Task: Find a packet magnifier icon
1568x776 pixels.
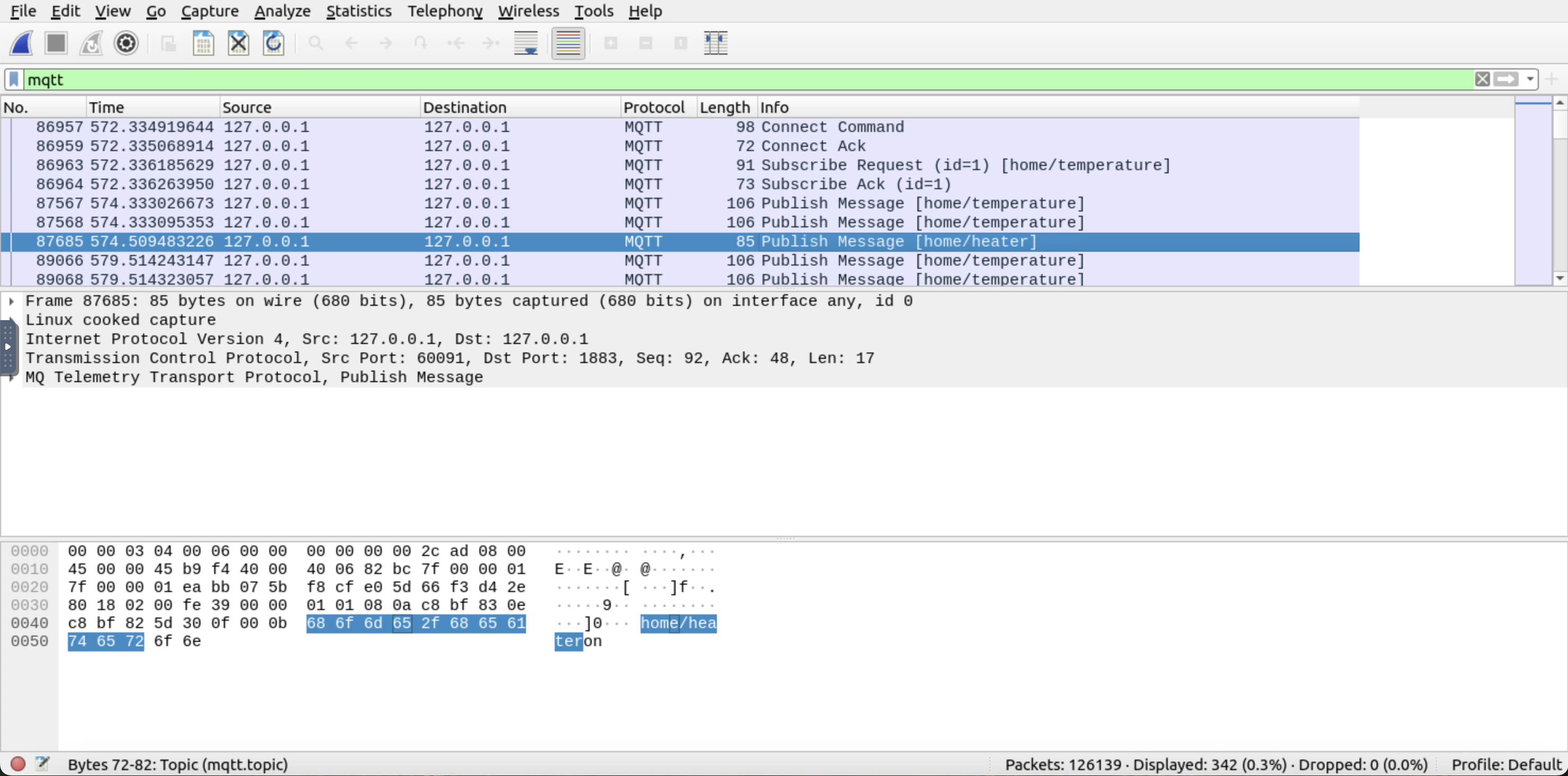Action: [x=316, y=43]
